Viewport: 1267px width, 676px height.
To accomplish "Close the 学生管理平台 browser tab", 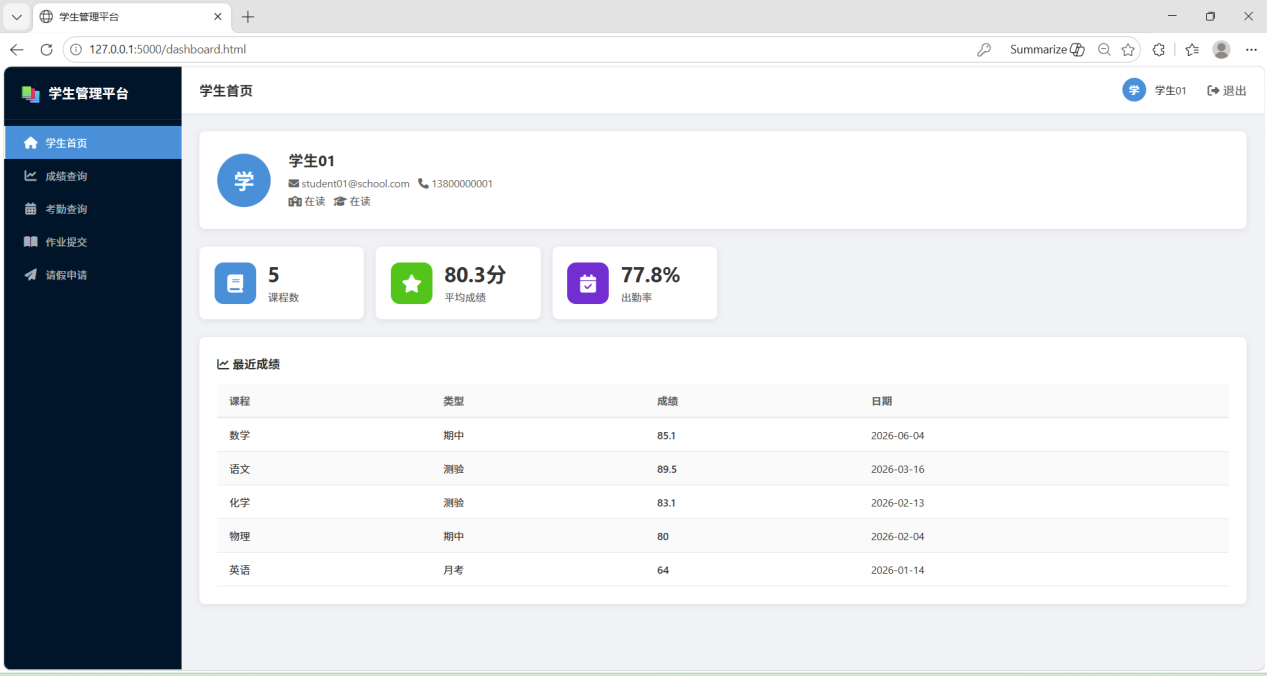I will pyautogui.click(x=219, y=17).
